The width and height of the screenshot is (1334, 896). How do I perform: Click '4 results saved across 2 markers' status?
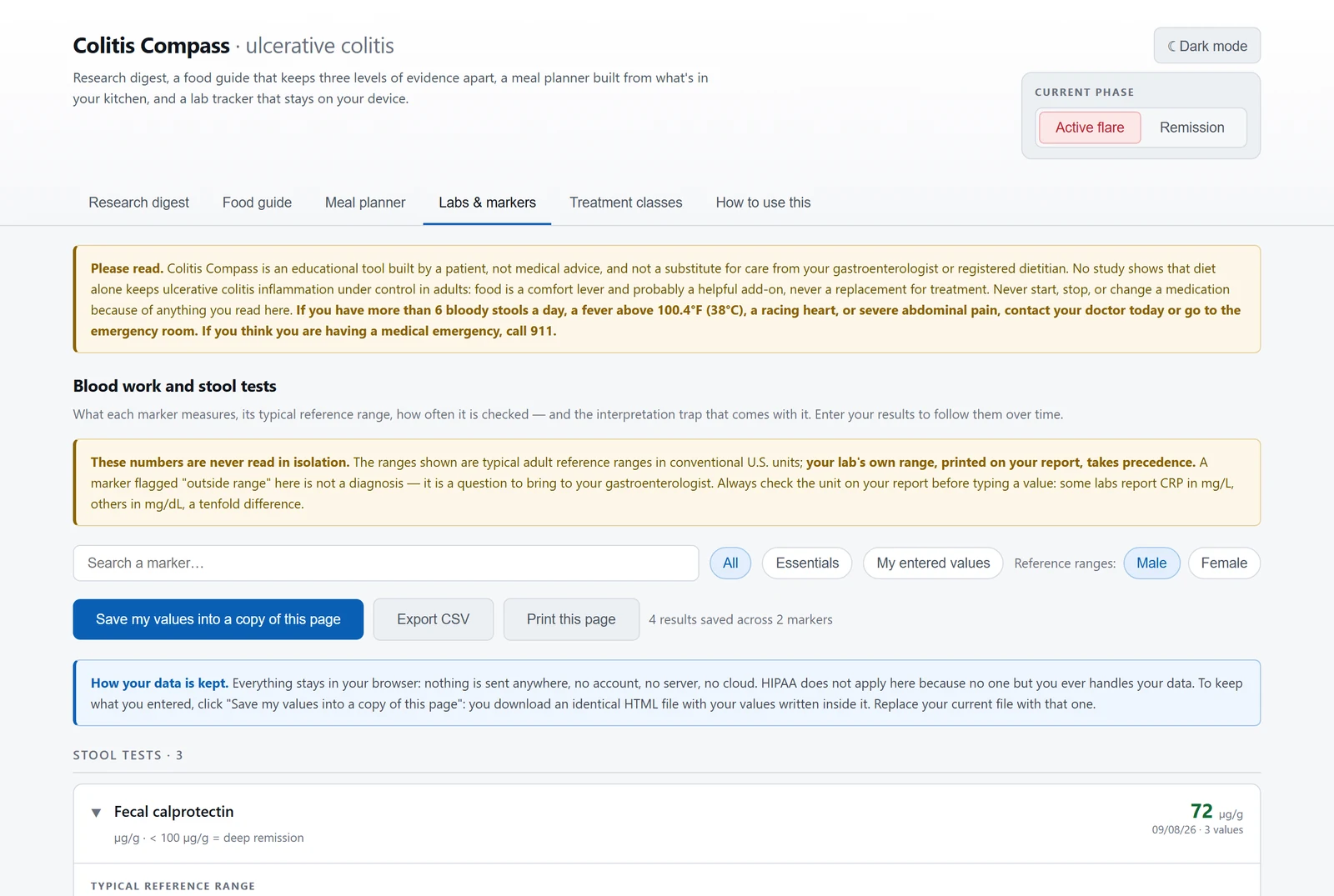click(x=740, y=620)
